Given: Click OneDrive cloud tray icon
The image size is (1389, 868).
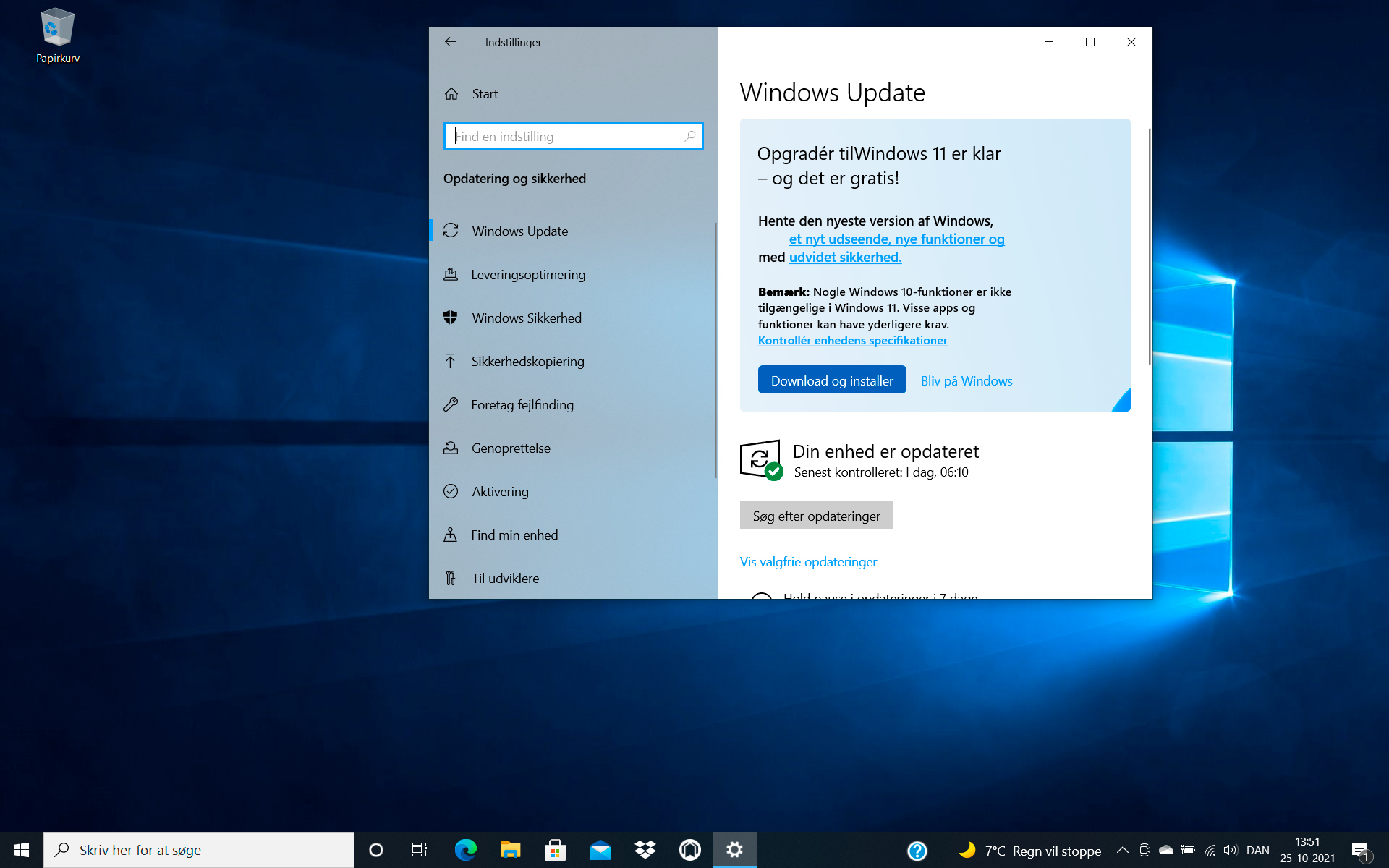Looking at the screenshot, I should coord(1166,850).
